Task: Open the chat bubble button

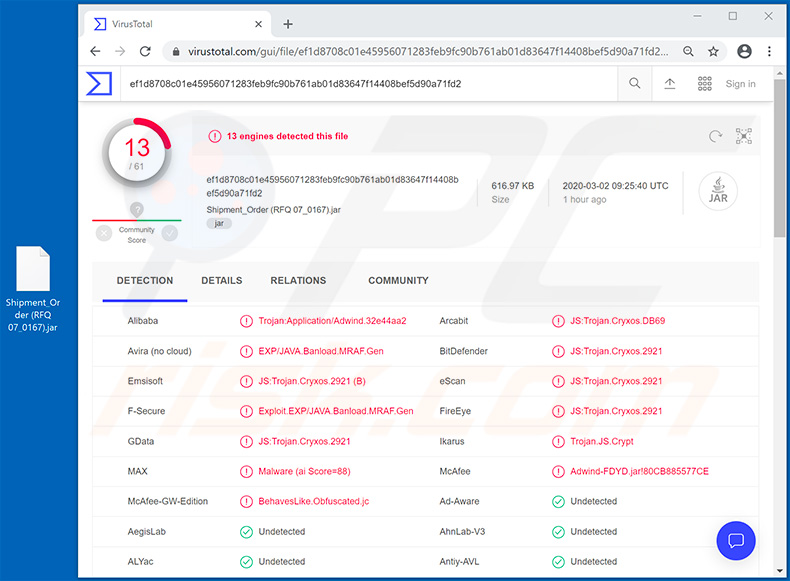Action: pos(736,541)
